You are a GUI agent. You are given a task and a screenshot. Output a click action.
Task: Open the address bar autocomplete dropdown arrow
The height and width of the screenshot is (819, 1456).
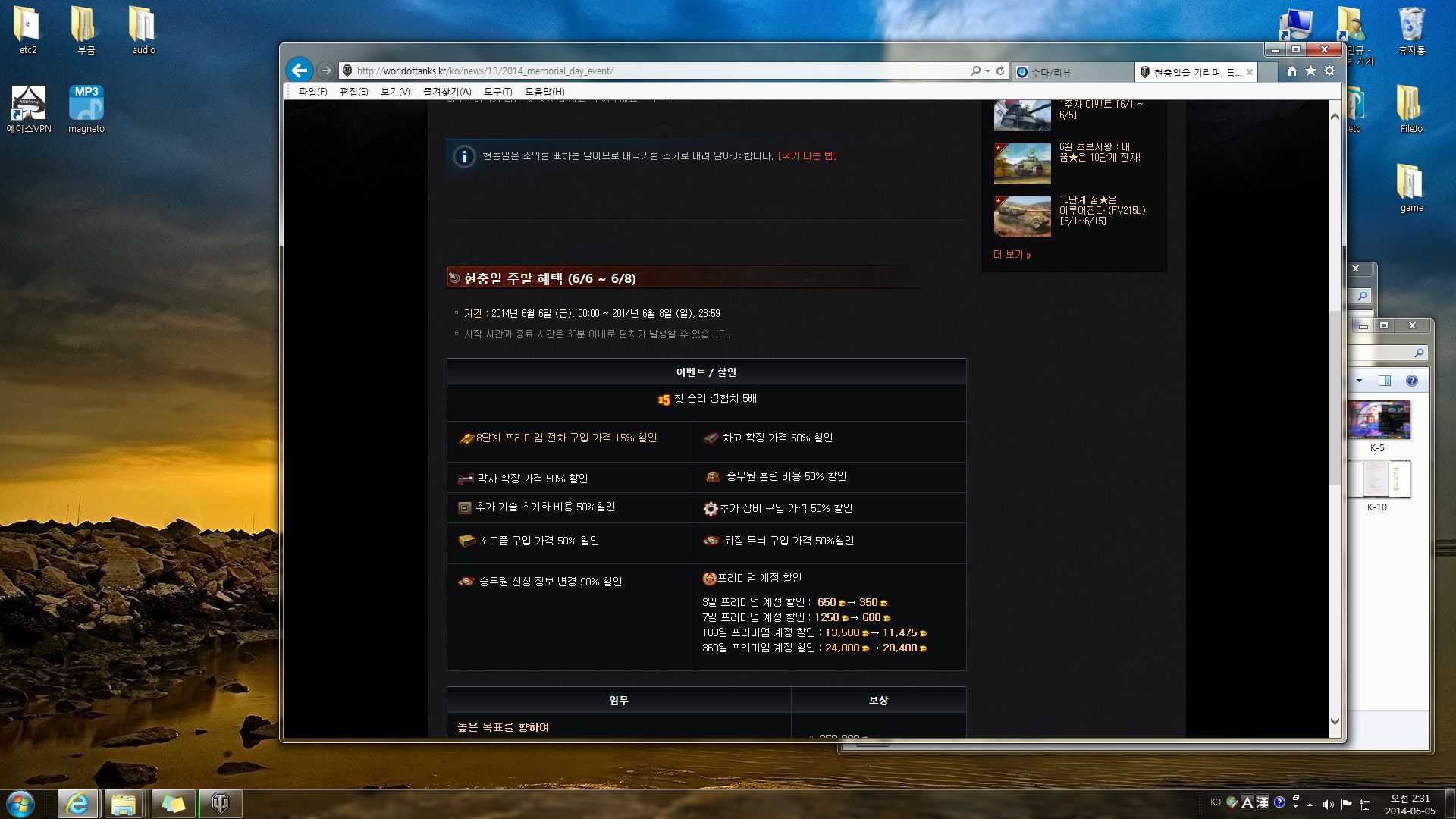tap(987, 71)
